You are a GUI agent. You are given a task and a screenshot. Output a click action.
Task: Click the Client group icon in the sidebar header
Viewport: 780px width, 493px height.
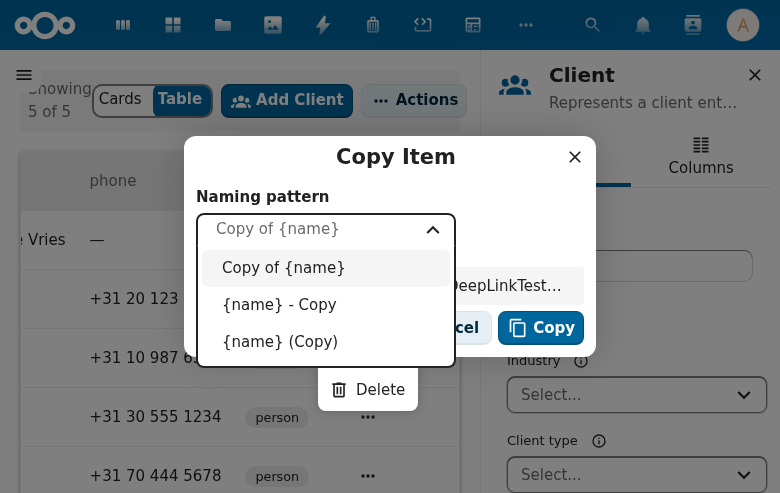click(x=515, y=86)
